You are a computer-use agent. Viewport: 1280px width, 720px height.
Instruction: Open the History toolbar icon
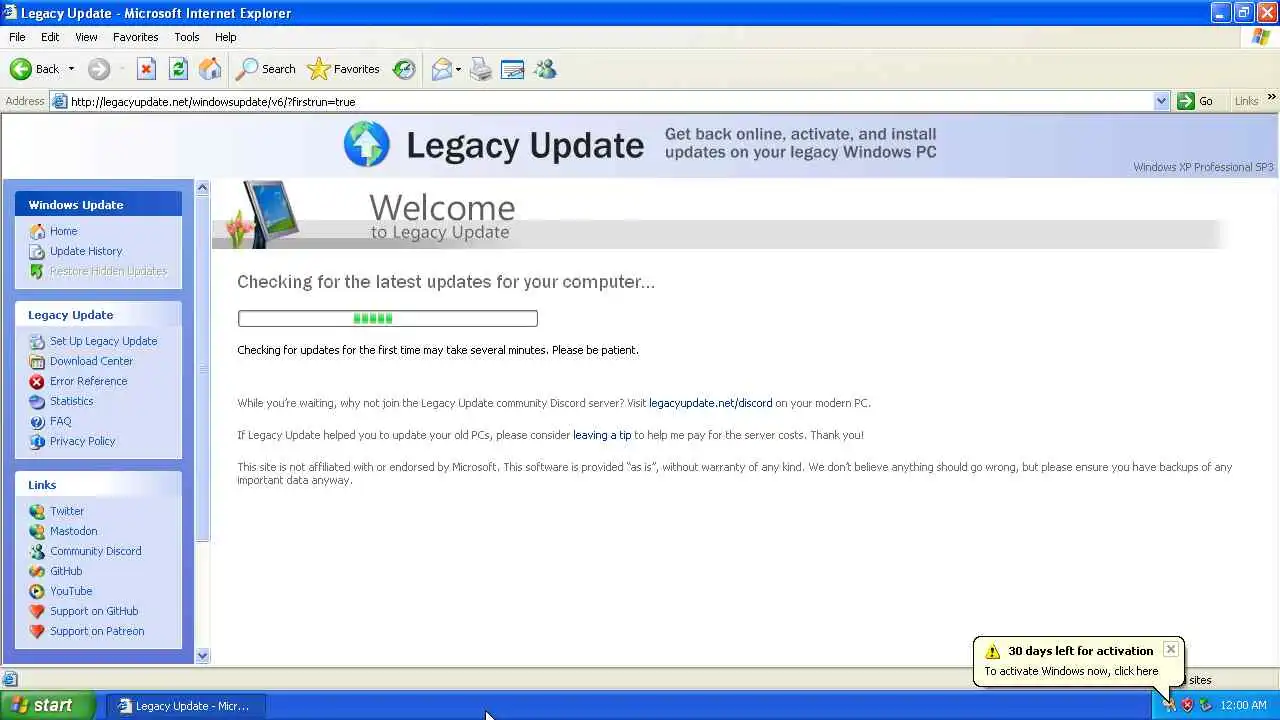(x=404, y=69)
